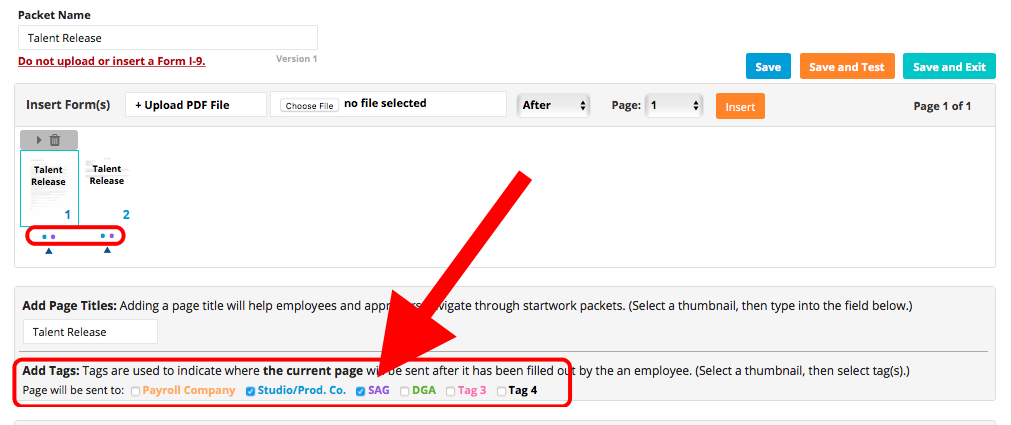Click the Add Tags heading
The image size is (1011, 425).
pos(51,371)
